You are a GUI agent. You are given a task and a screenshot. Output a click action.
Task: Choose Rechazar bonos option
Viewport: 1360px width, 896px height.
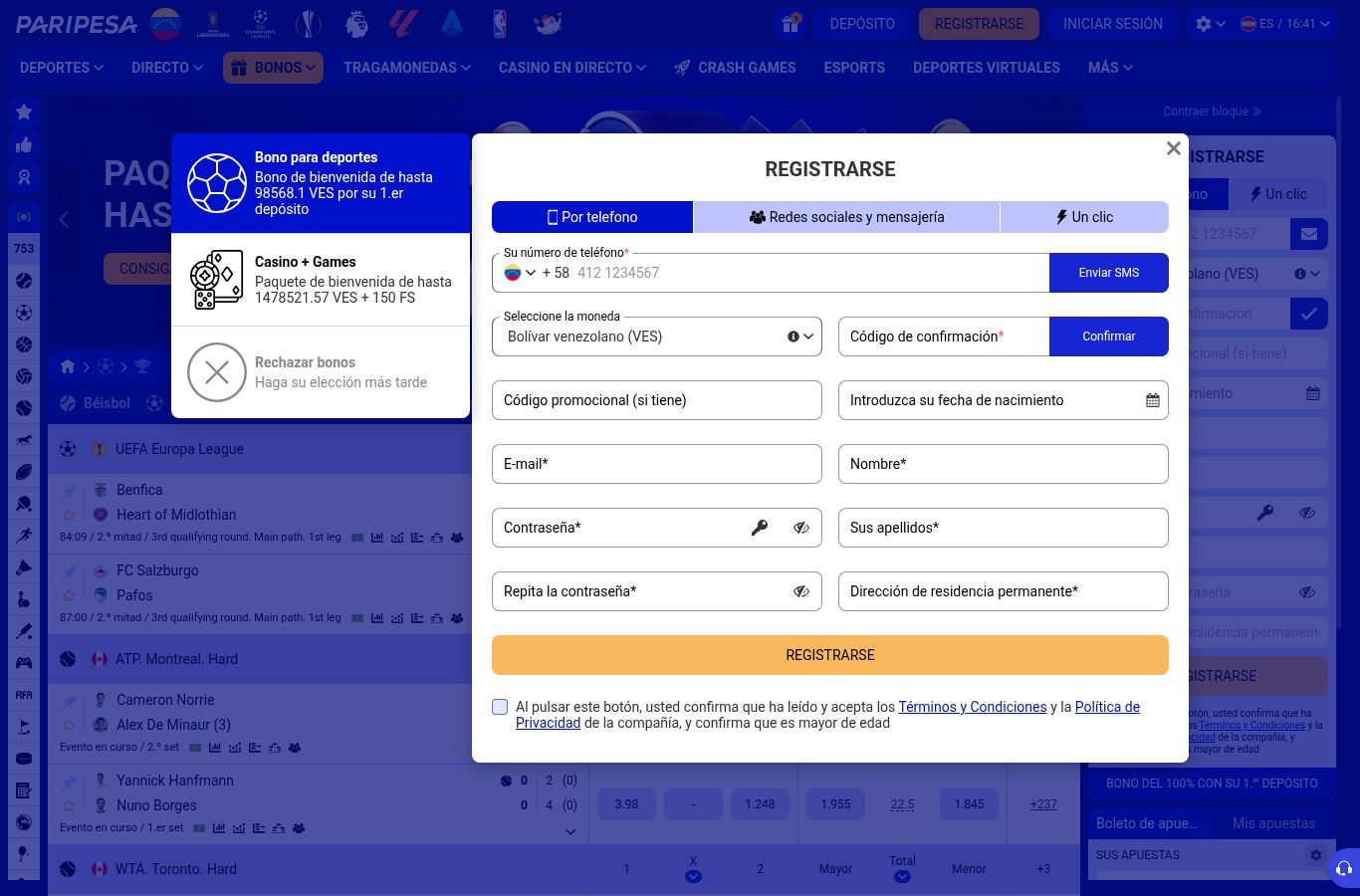[321, 372]
